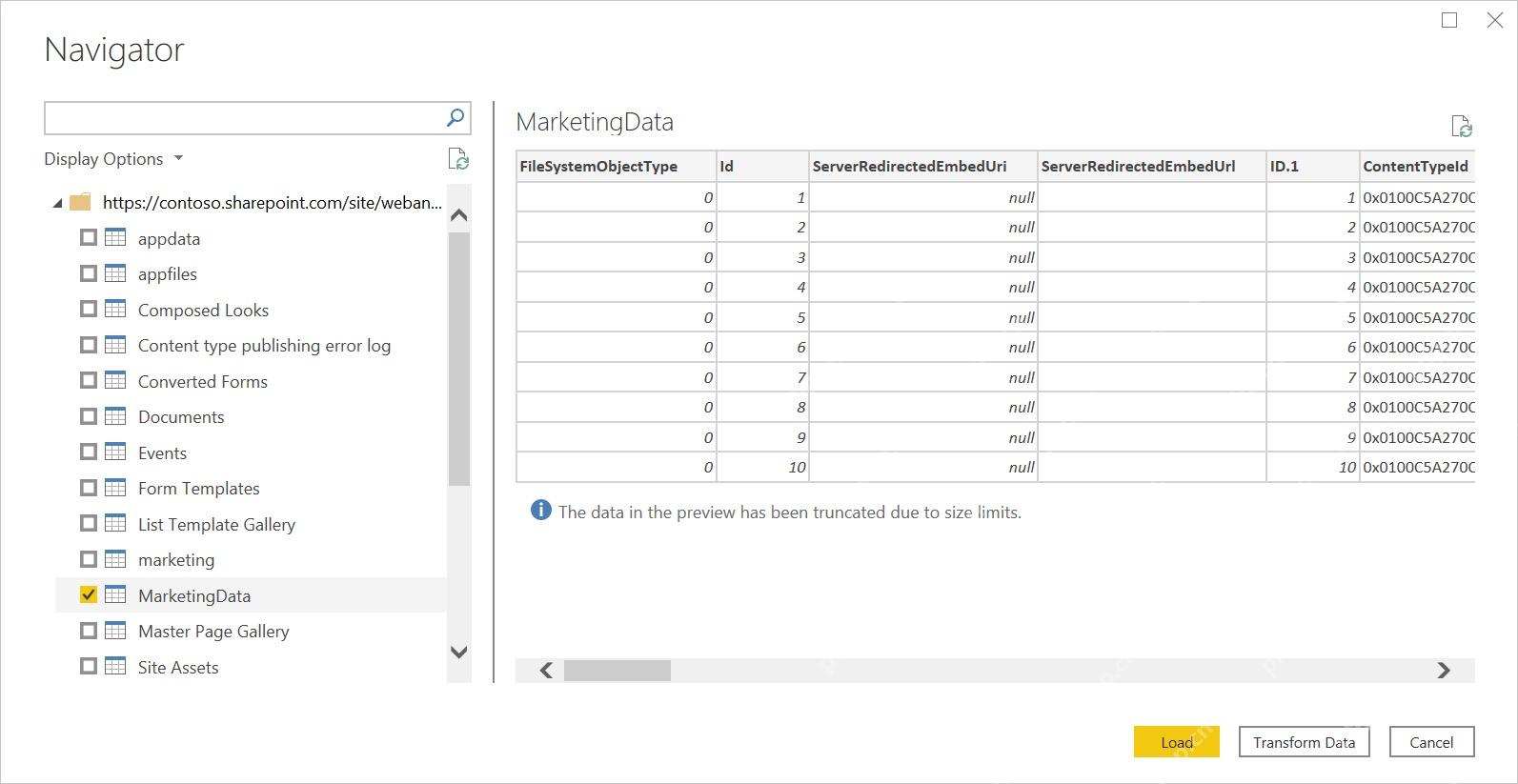Check the Form Templates checkbox

point(89,488)
